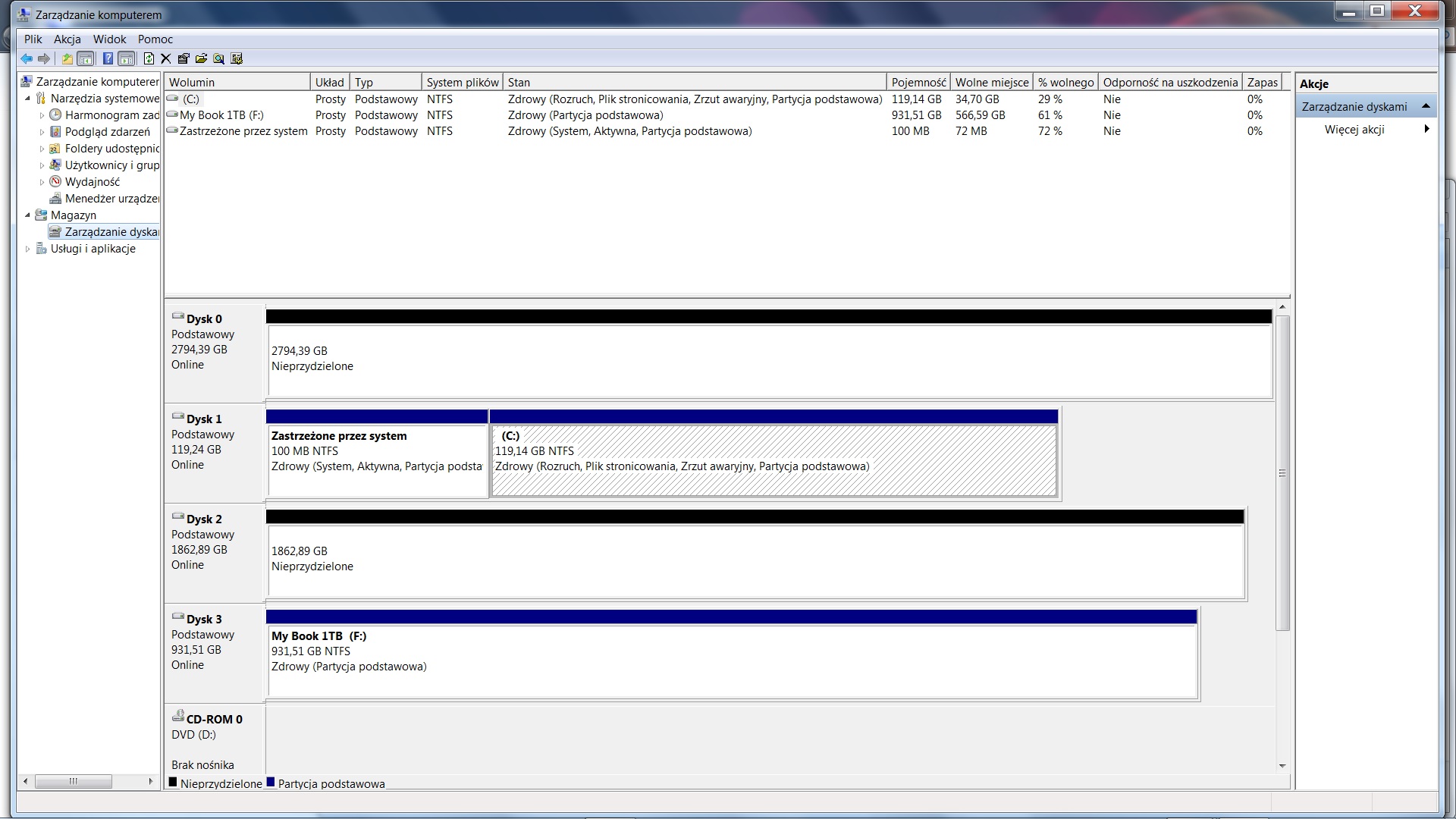Click the blue Partycja podstawowa legend swatch
Image resolution: width=1456 pixels, height=819 pixels.
[271, 783]
